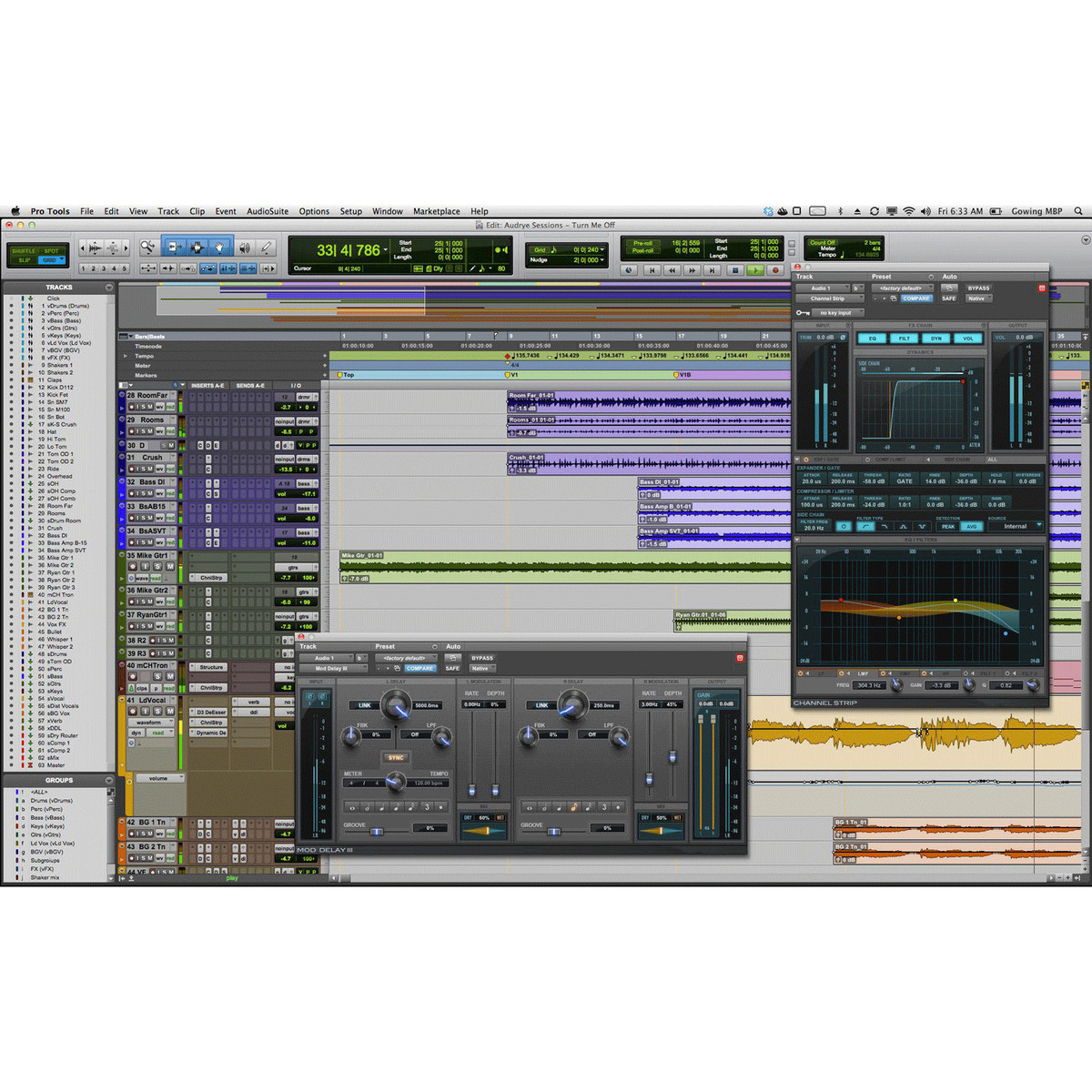Screen dimensions: 1092x1092
Task: Click the Pre-roll button
Action: [642, 243]
